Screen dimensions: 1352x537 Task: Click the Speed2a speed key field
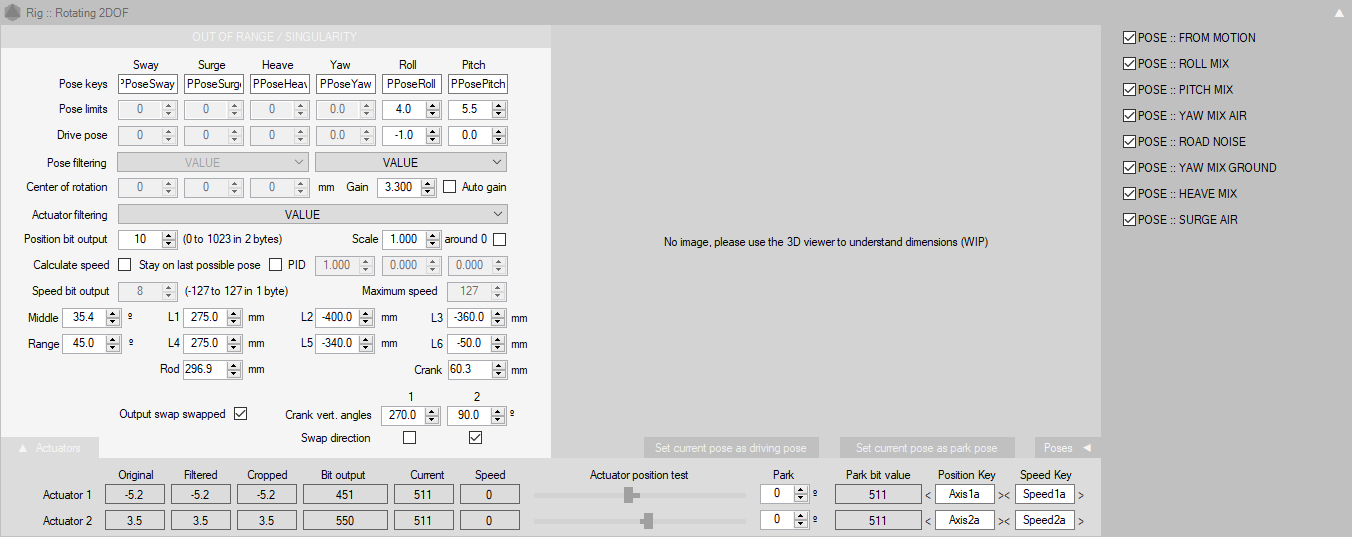pyautogui.click(x=1044, y=520)
